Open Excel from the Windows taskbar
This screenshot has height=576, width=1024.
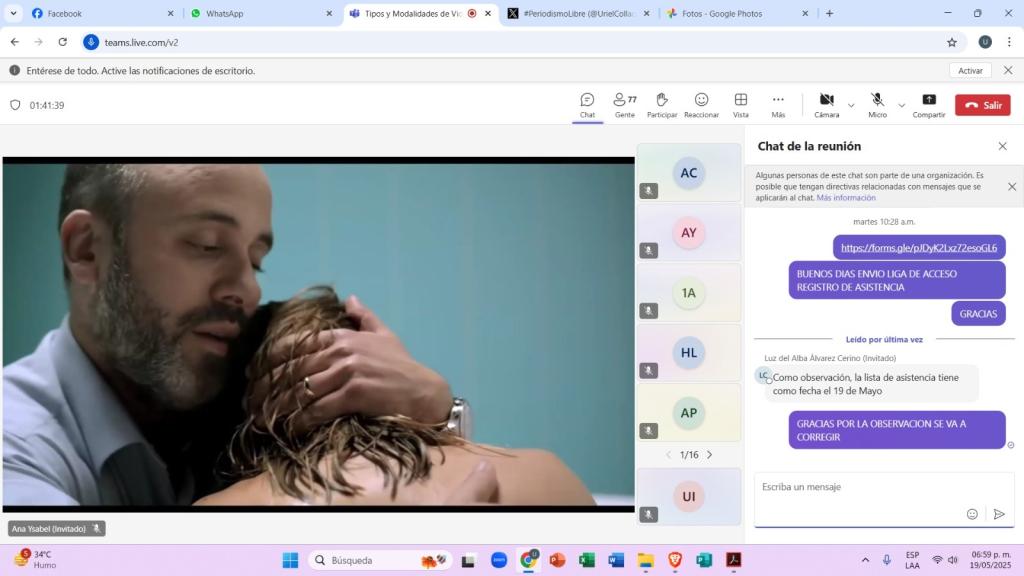[586, 560]
